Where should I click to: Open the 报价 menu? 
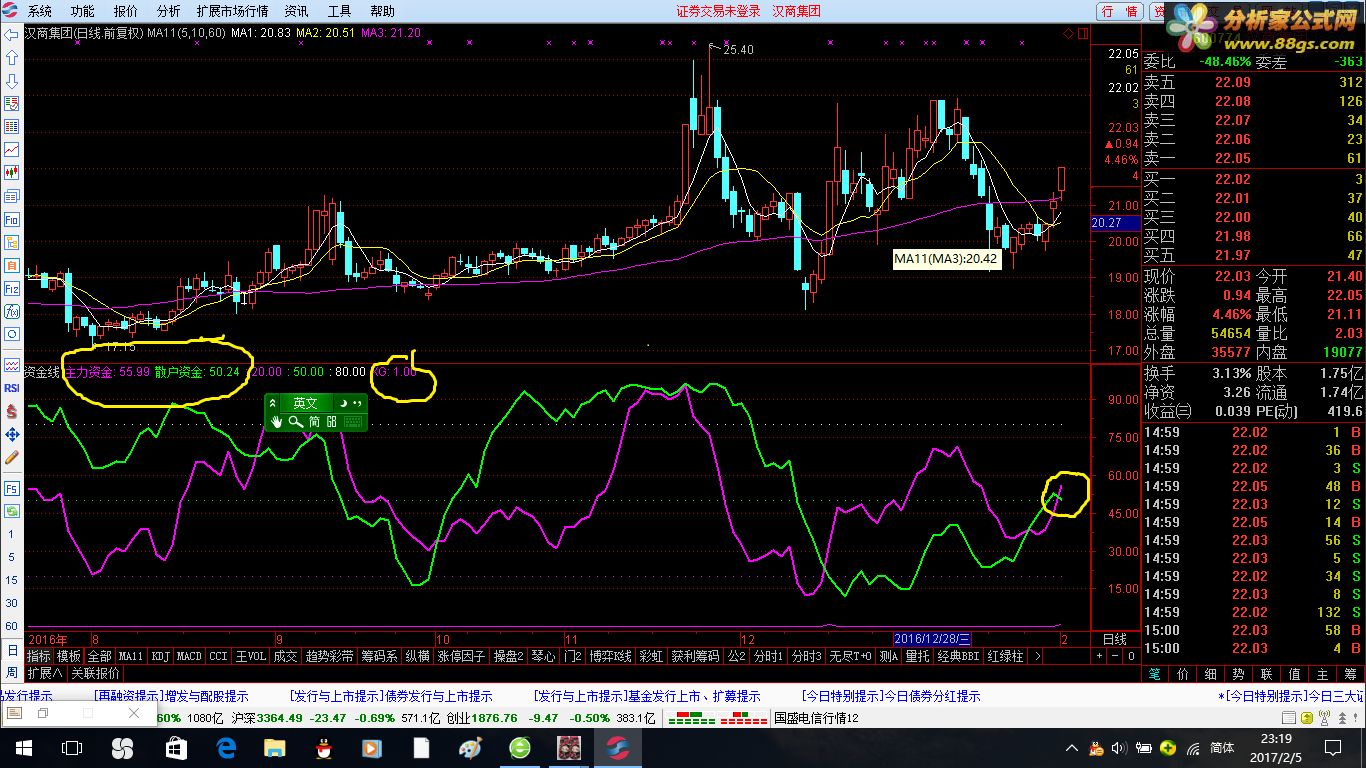[x=126, y=11]
